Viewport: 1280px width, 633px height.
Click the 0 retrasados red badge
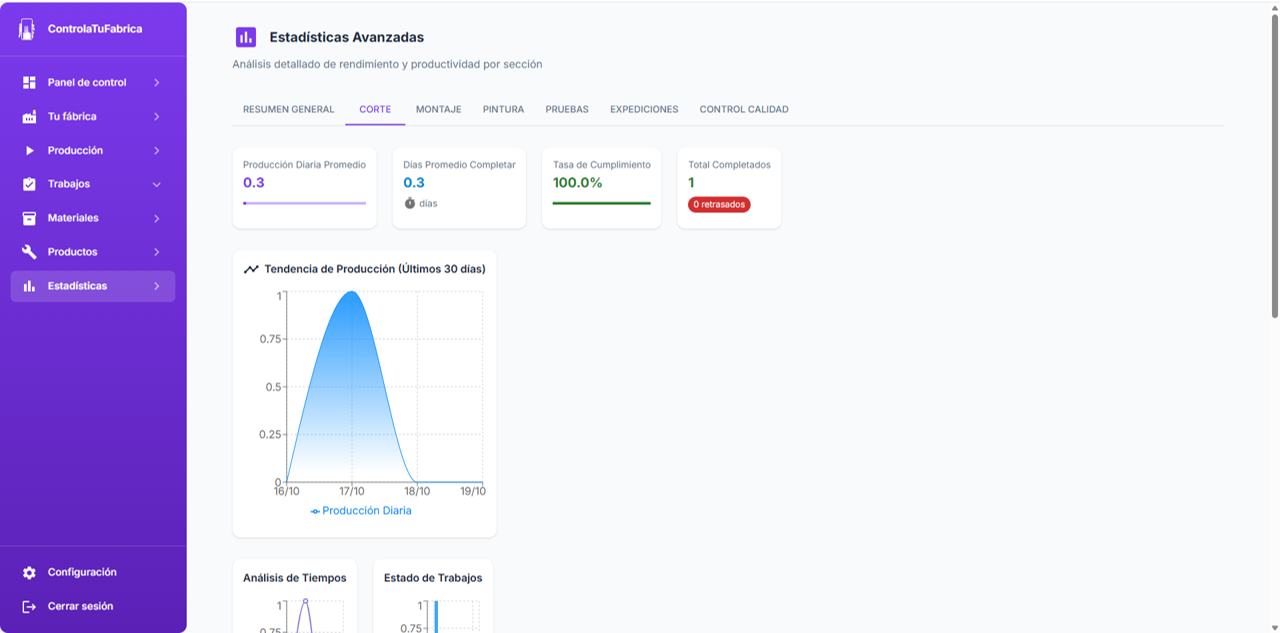pos(718,204)
